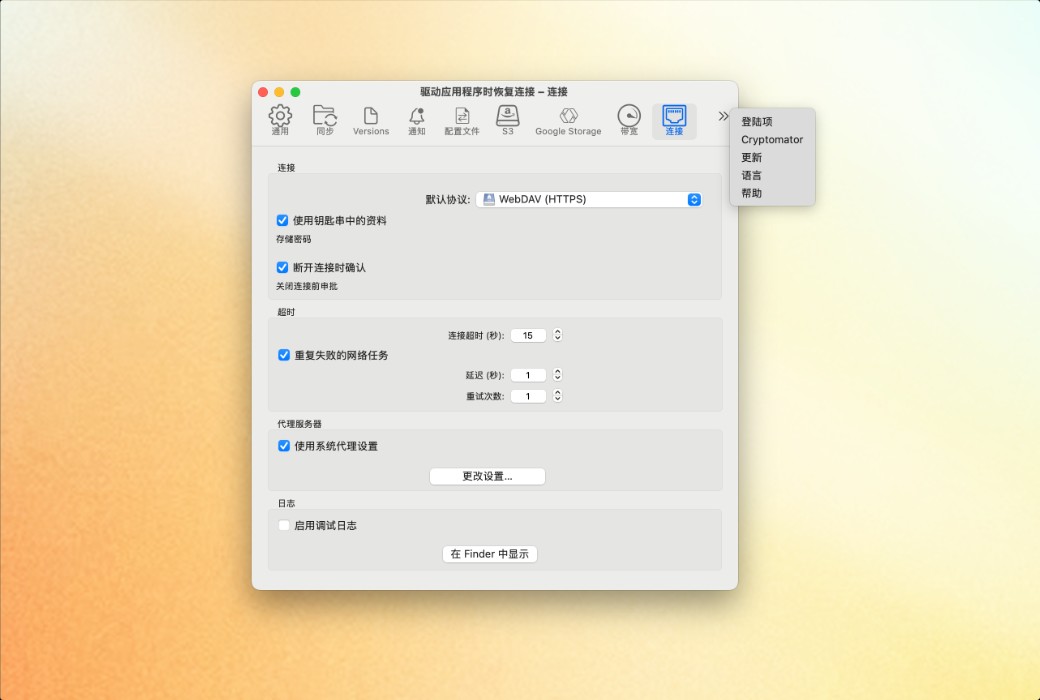Viewport: 1040px width, 700px height.
Task: Open the Google Storage icon
Action: tap(568, 120)
